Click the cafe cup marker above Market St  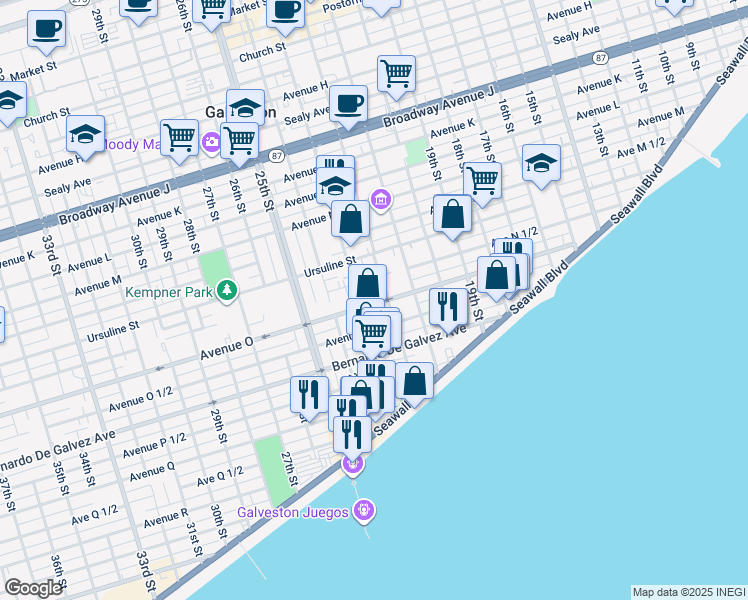tap(46, 29)
